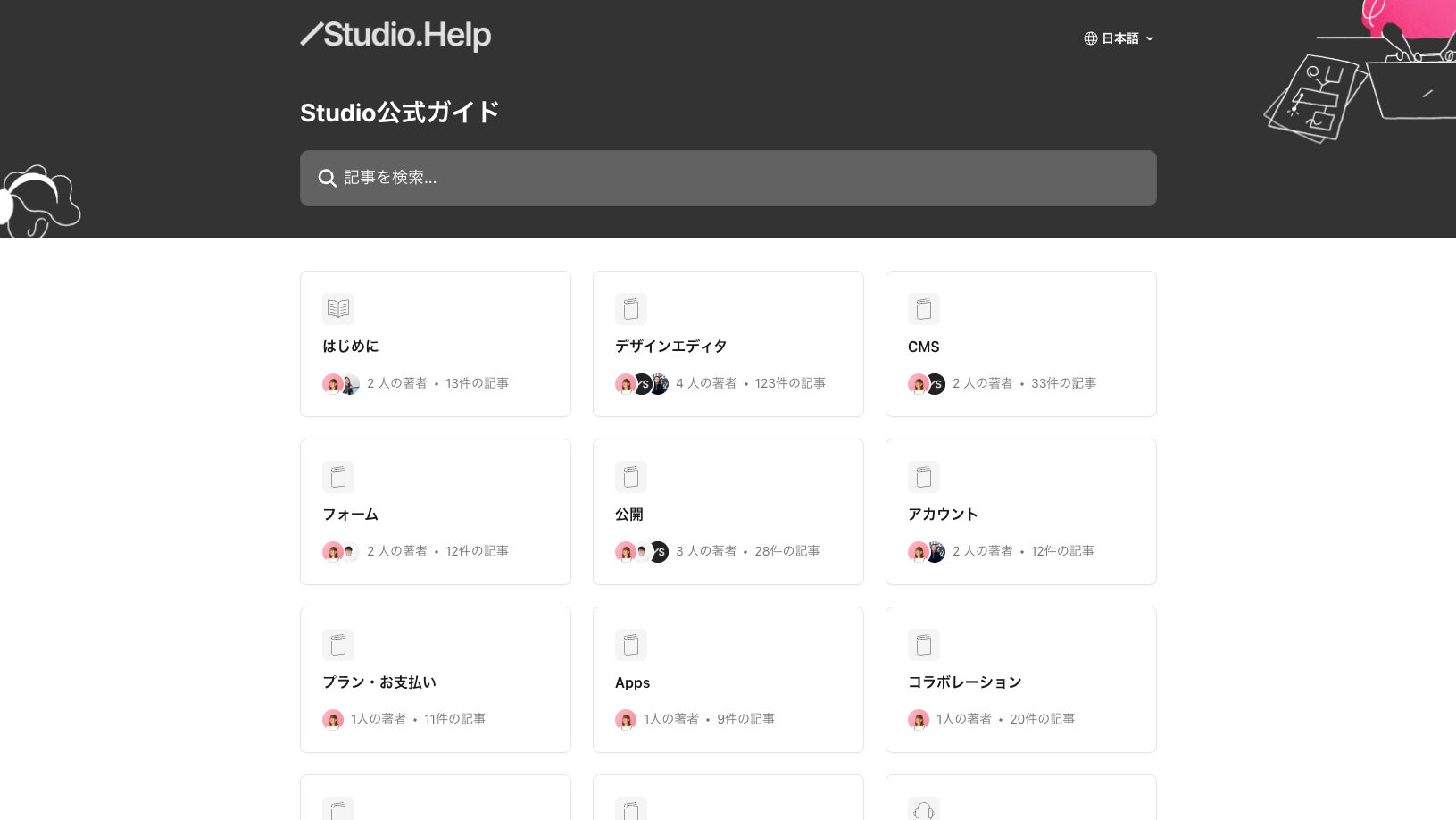The height and width of the screenshot is (820, 1456).
Task: Click the Studio公式ガイド heading
Action: (x=399, y=113)
